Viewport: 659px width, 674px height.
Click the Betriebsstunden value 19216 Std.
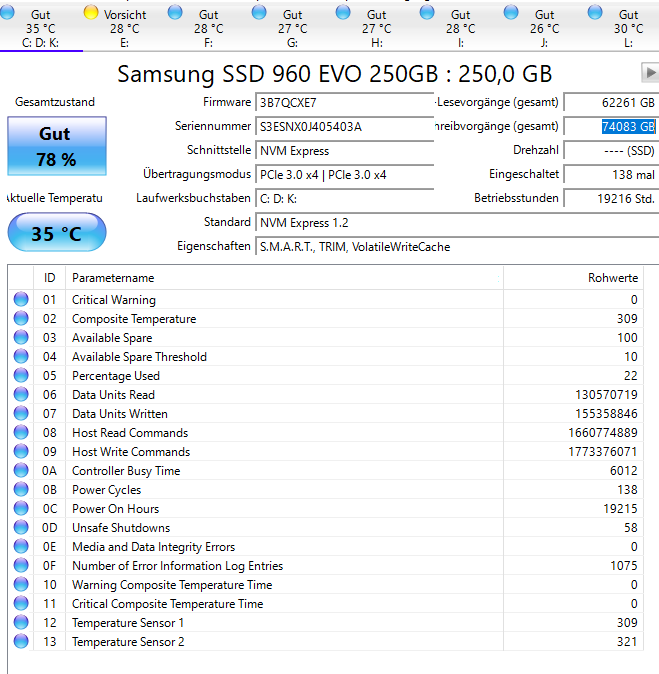pos(611,199)
